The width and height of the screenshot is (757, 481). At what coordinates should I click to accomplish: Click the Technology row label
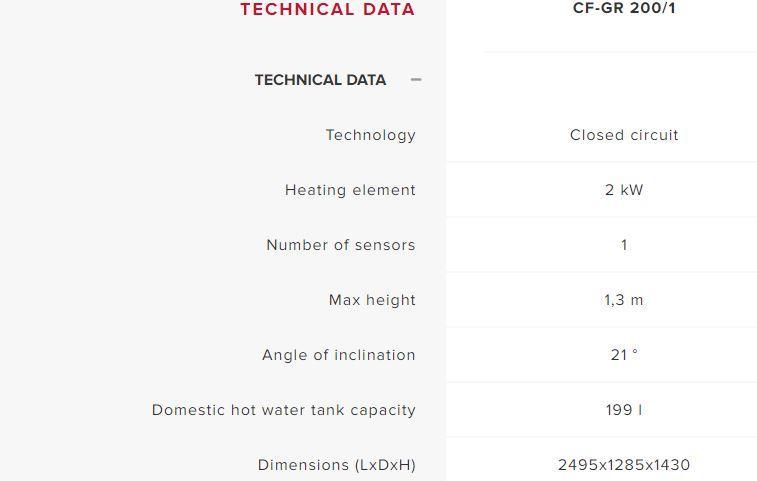(370, 135)
